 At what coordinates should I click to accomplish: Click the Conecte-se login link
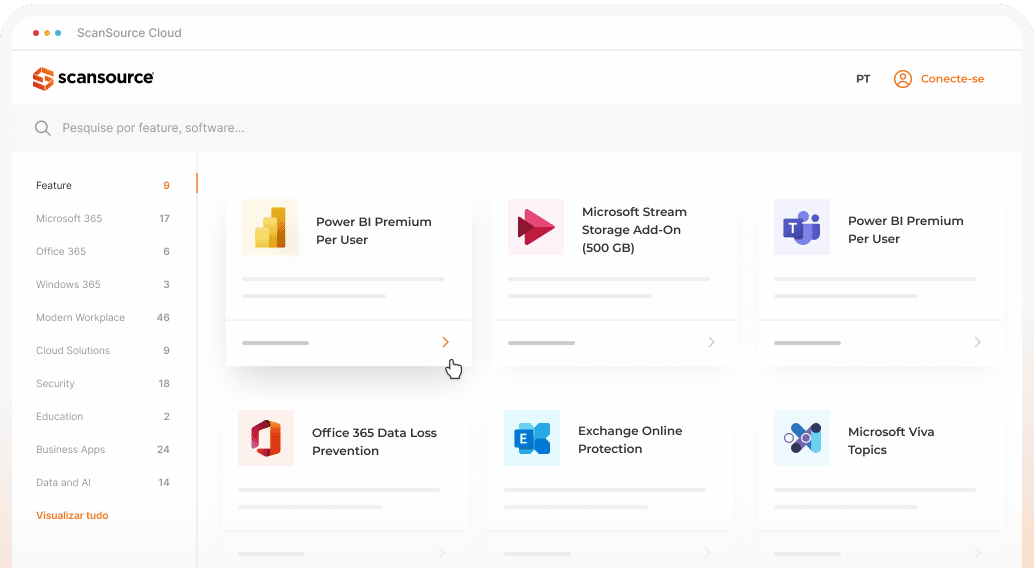click(x=952, y=79)
